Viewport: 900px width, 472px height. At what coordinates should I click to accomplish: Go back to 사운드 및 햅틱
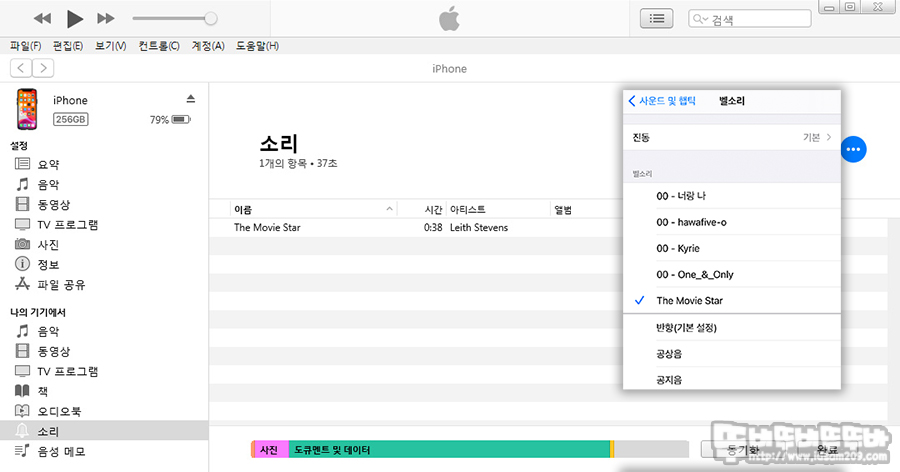pyautogui.click(x=662, y=101)
